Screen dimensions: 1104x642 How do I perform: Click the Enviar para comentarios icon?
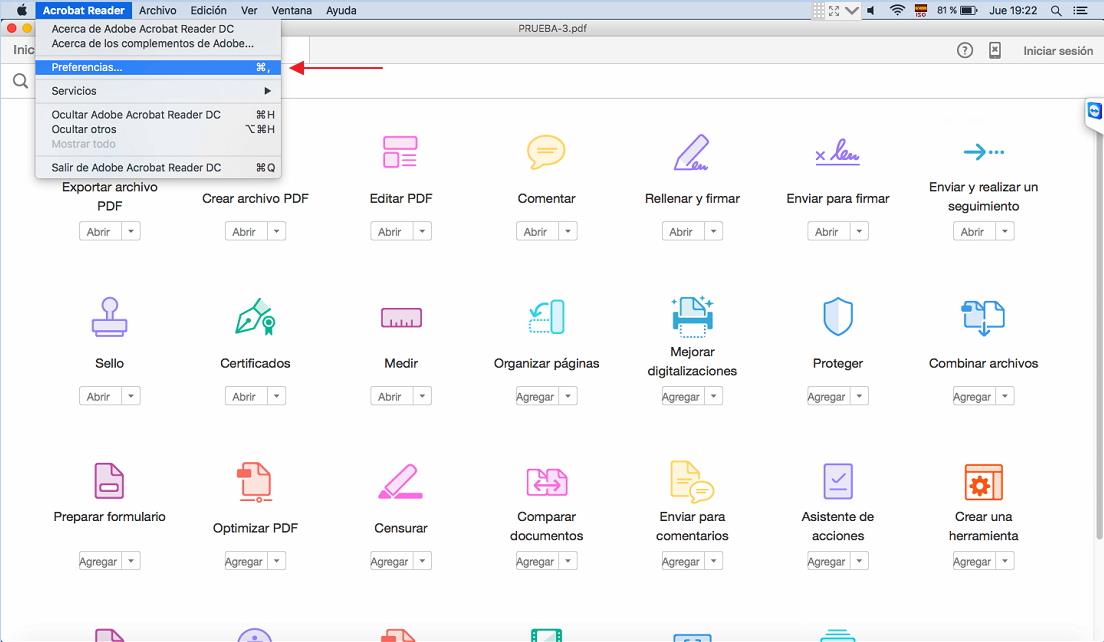(692, 482)
